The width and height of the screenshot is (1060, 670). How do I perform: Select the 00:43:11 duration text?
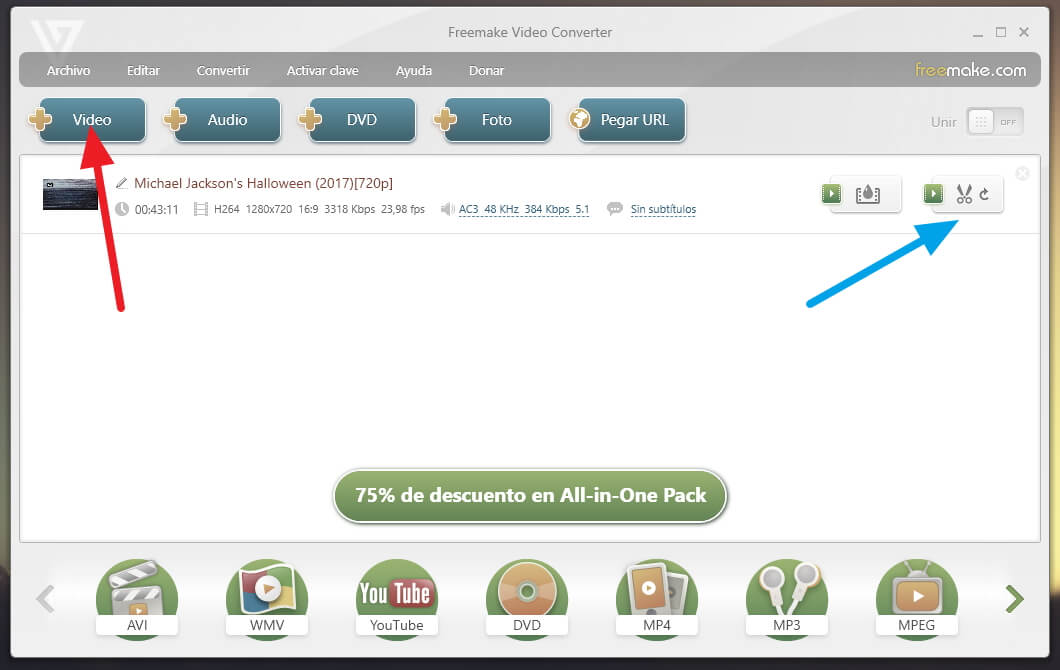(156, 210)
